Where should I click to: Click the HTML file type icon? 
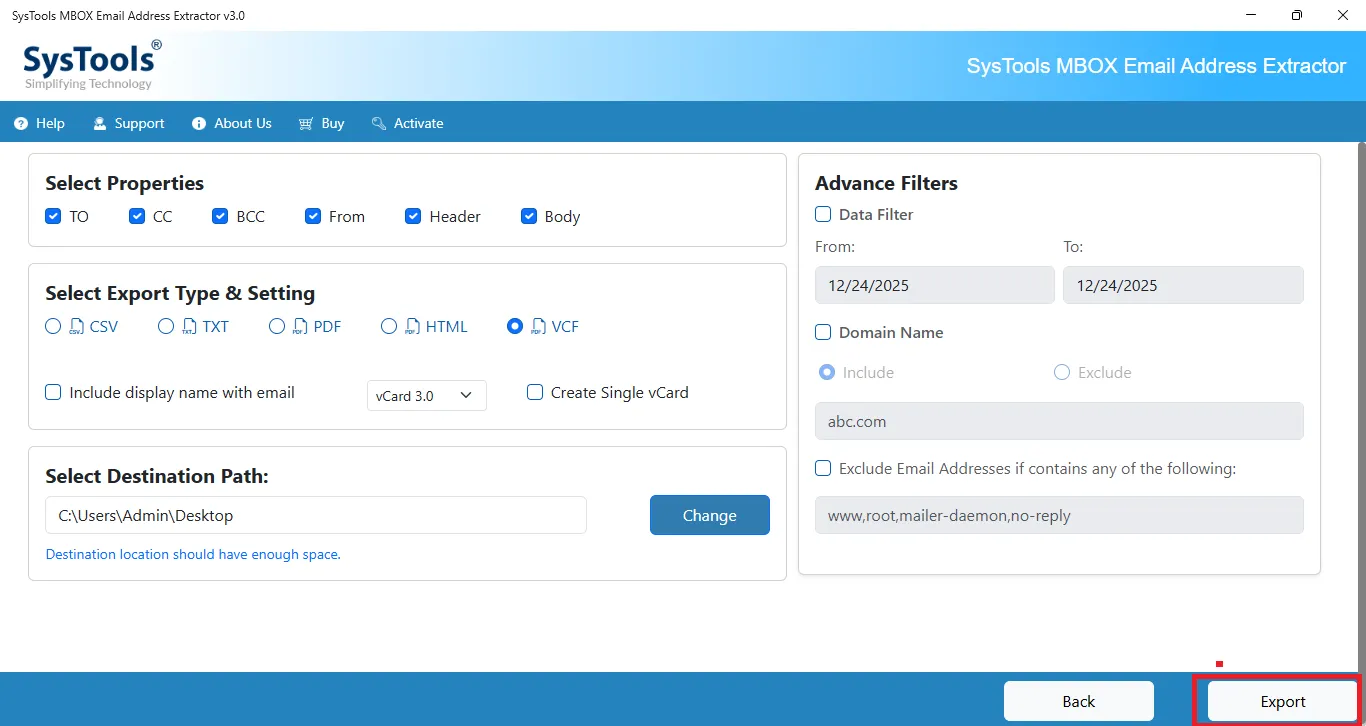pos(413,327)
